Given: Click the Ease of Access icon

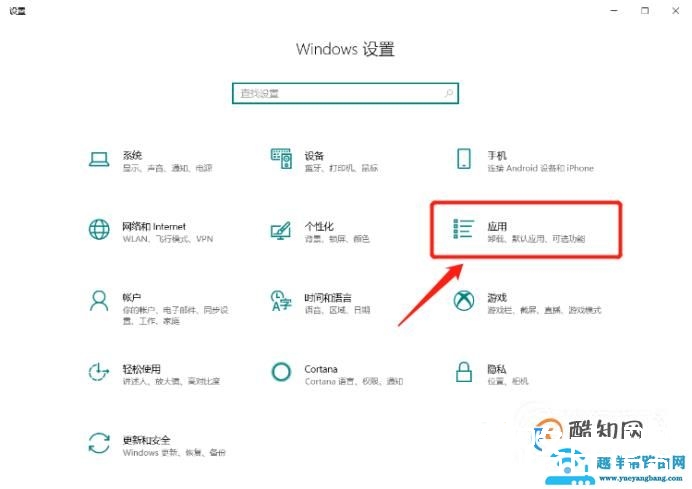Looking at the screenshot, I should (98, 372).
